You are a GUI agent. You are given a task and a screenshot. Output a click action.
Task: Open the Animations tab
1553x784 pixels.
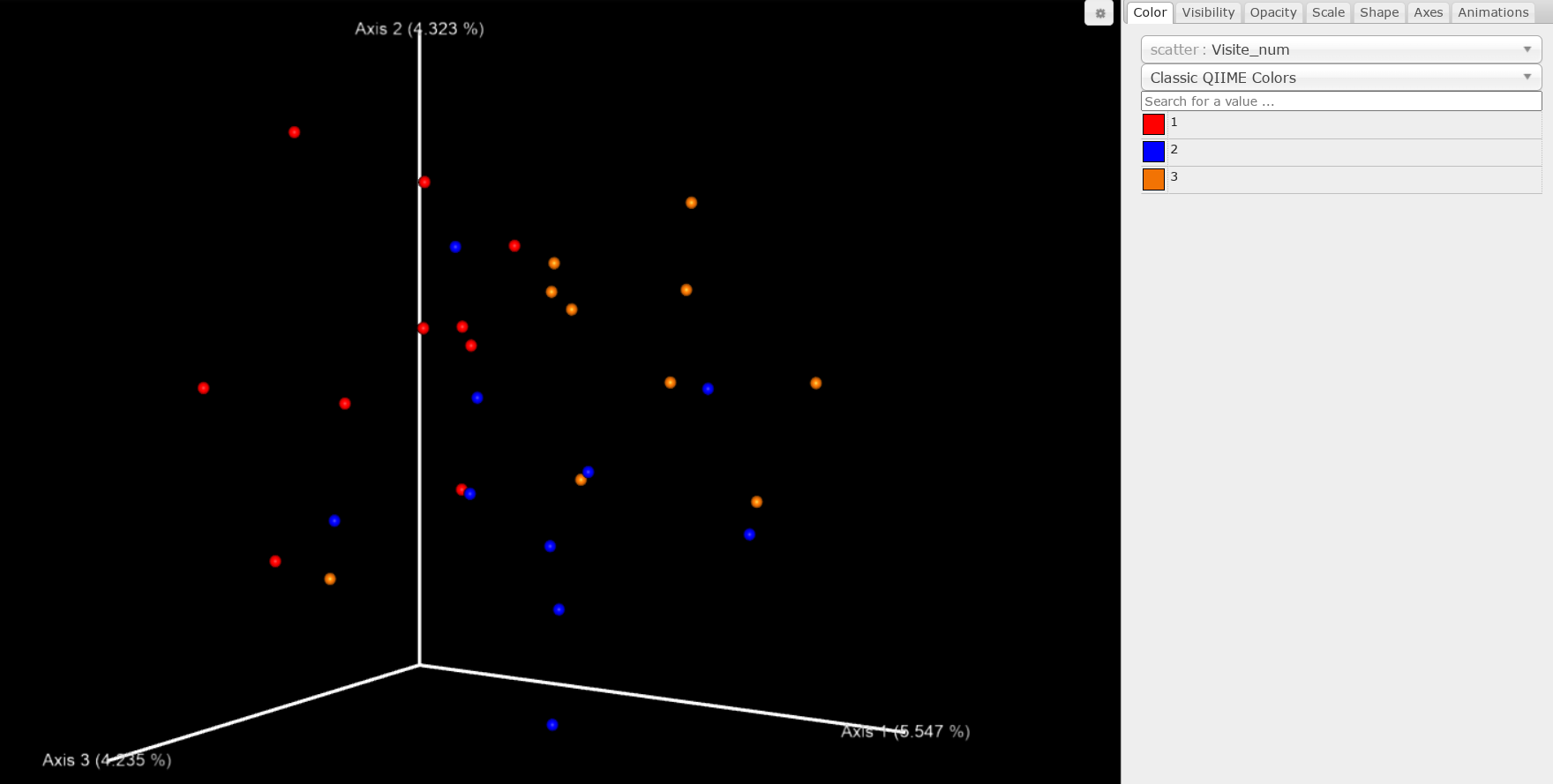click(x=1492, y=12)
